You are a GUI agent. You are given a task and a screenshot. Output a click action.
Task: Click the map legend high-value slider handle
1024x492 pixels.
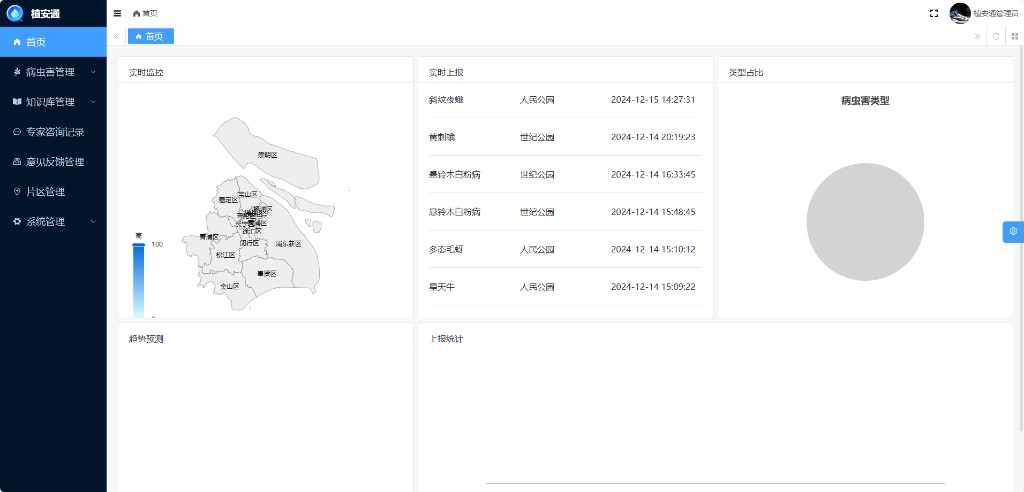pyautogui.click(x=138, y=244)
